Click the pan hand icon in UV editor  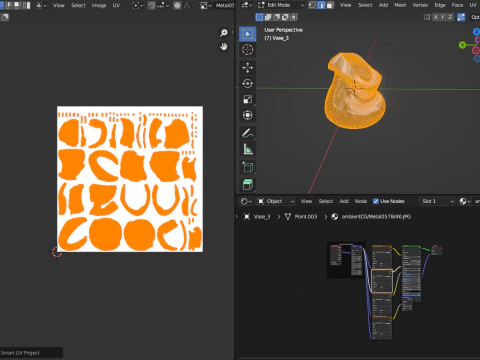[224, 46]
